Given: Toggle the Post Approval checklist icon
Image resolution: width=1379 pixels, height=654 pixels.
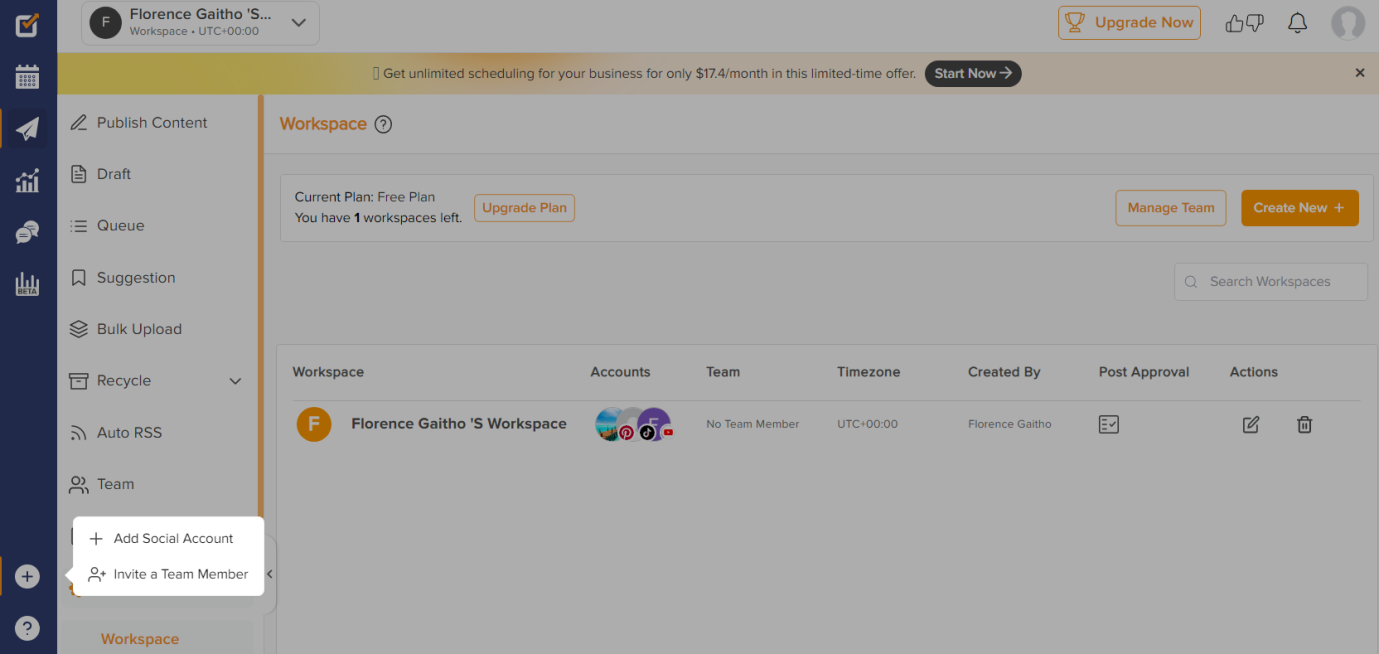Looking at the screenshot, I should click(x=1108, y=424).
